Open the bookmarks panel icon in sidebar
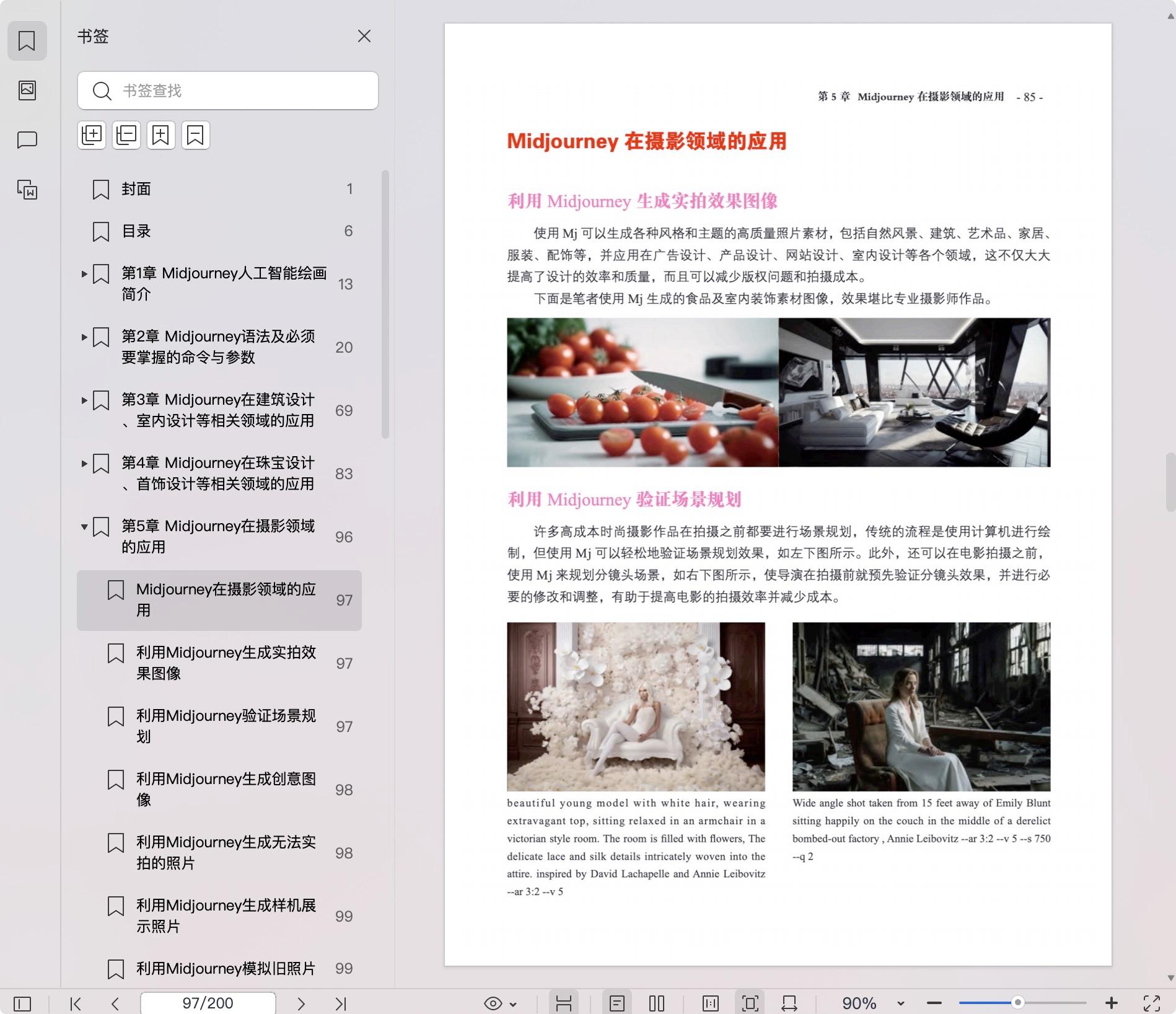The height and width of the screenshot is (1014, 1176). [27, 41]
